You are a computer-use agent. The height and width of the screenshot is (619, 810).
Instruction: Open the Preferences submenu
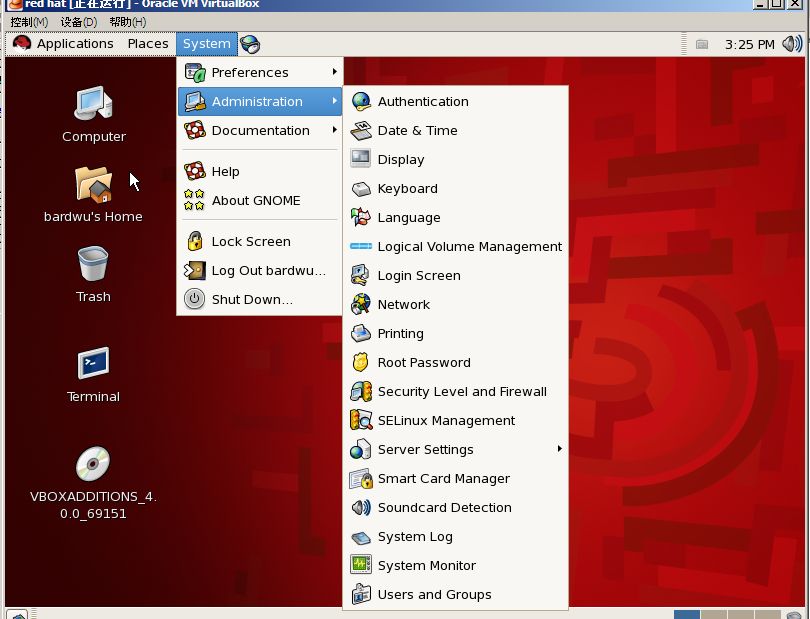click(260, 72)
